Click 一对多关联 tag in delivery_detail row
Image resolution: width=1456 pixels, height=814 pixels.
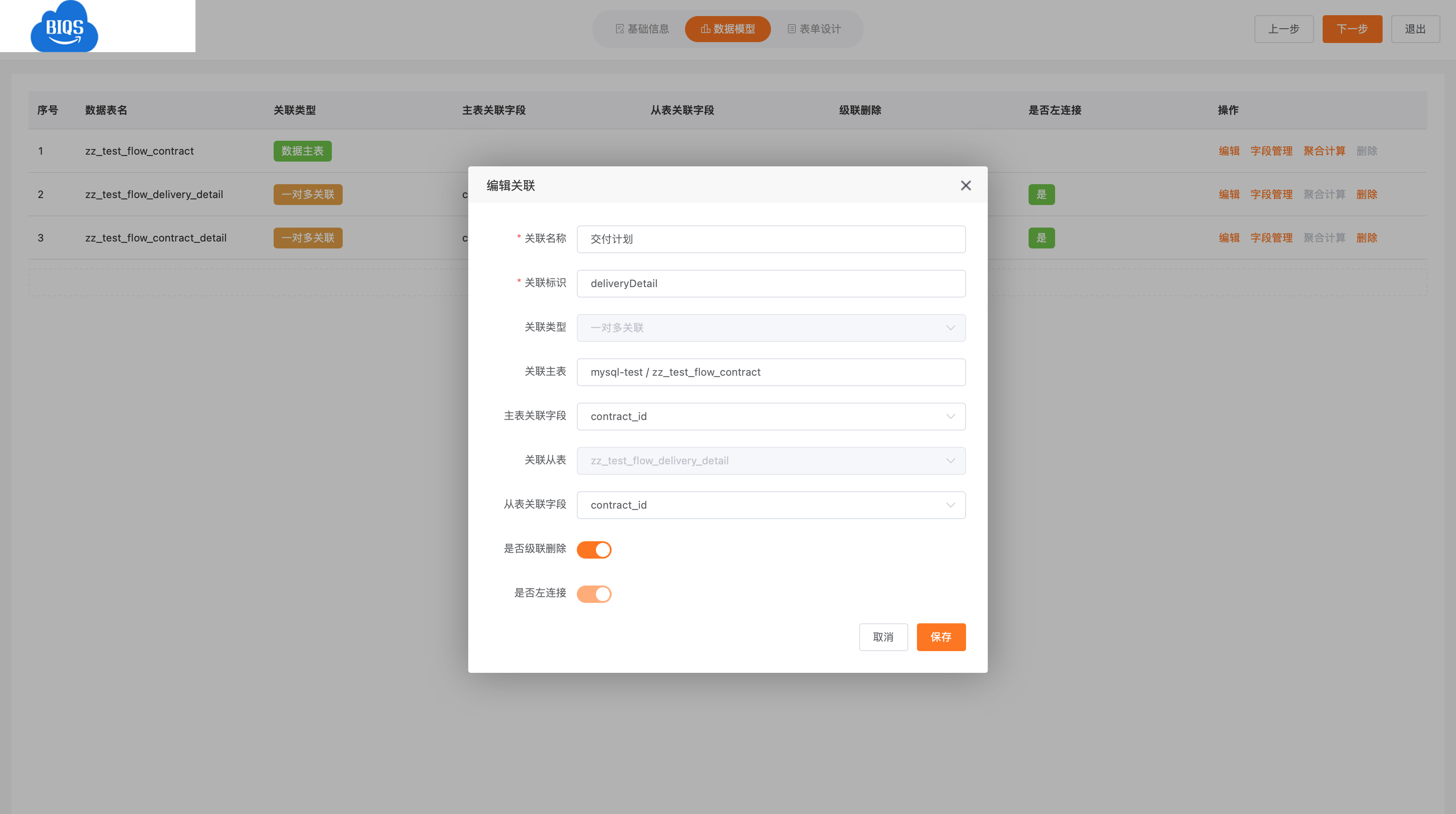pyautogui.click(x=308, y=195)
